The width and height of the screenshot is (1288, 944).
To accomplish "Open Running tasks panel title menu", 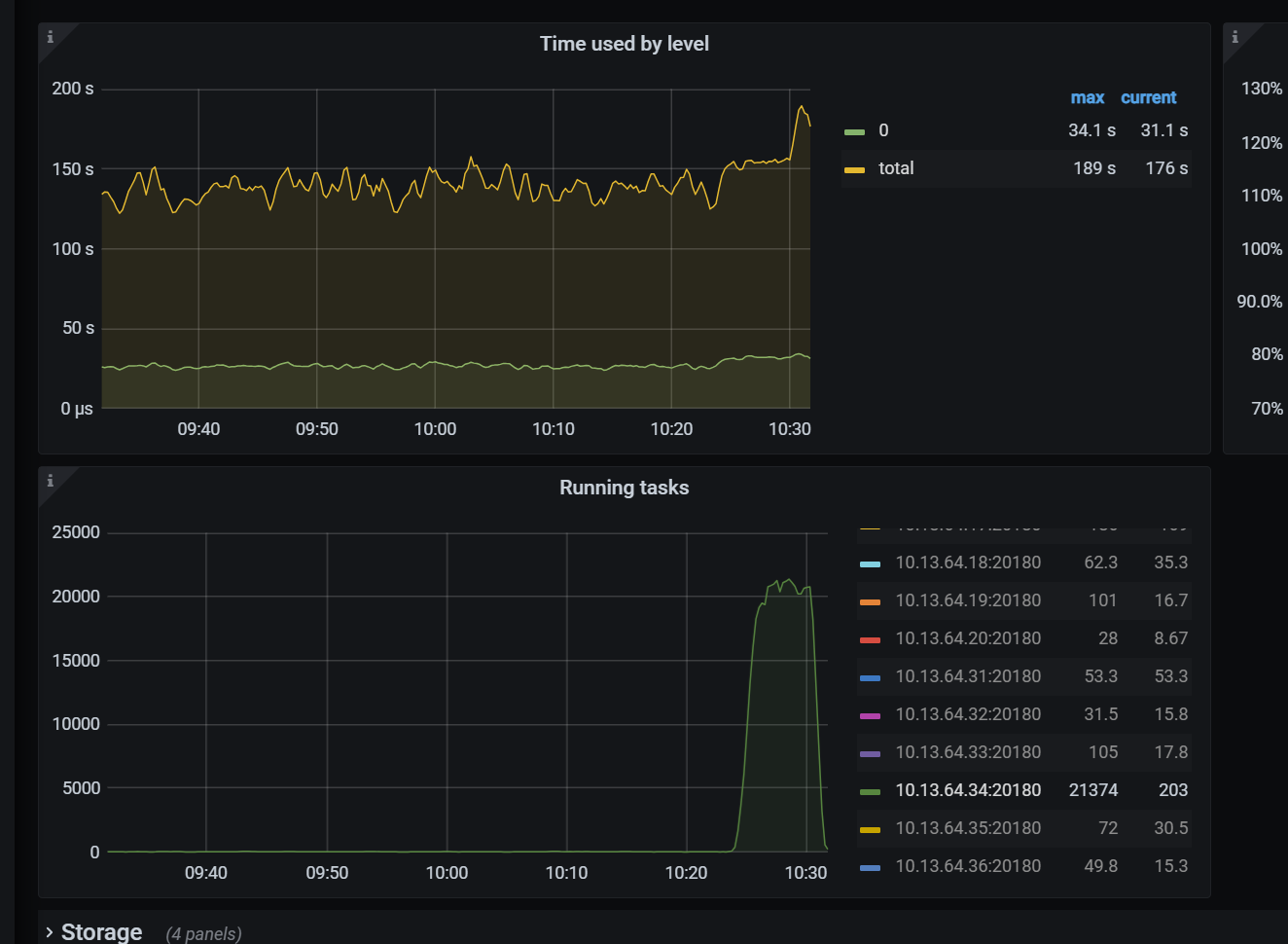I will coord(624,488).
